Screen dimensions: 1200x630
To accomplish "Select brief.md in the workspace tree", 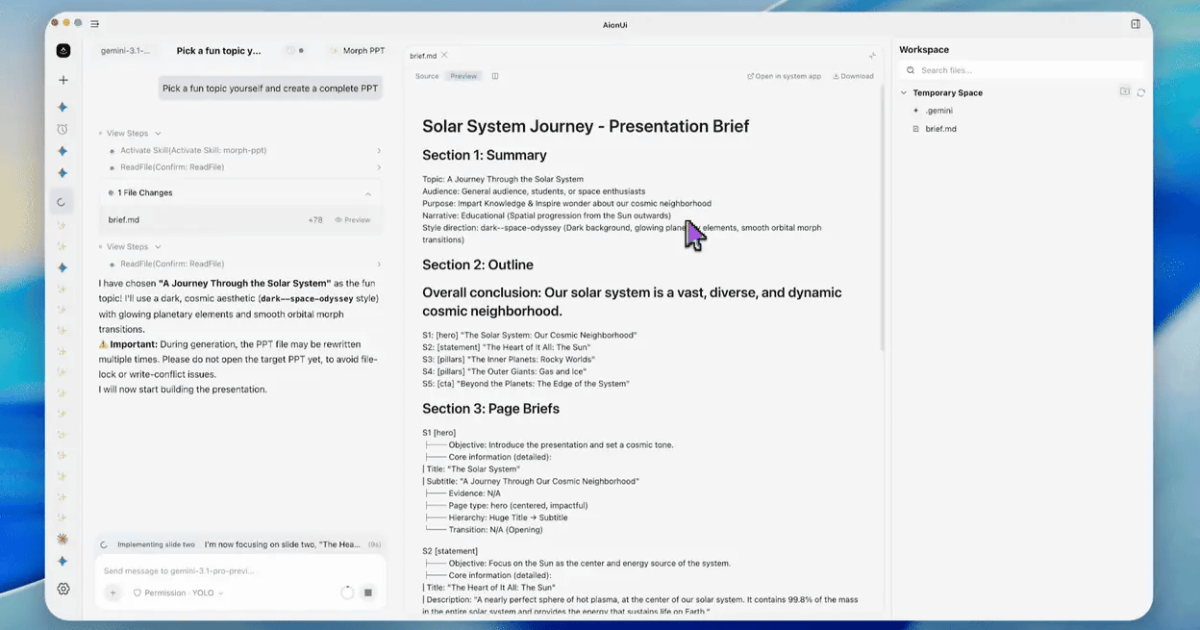I will click(x=940, y=129).
